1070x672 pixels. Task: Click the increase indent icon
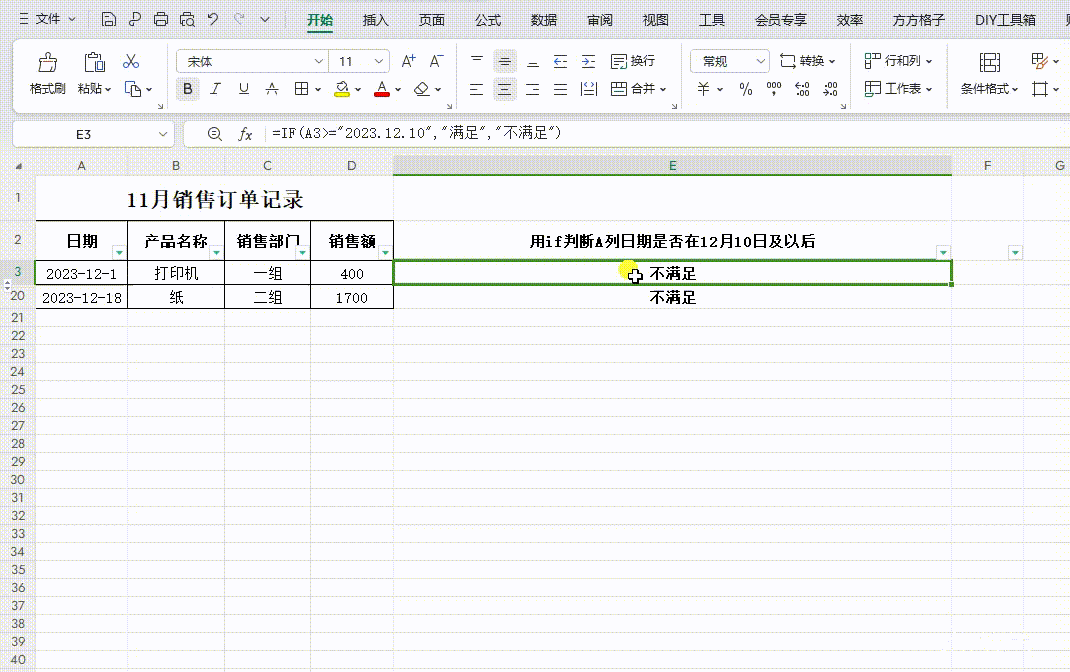[588, 61]
